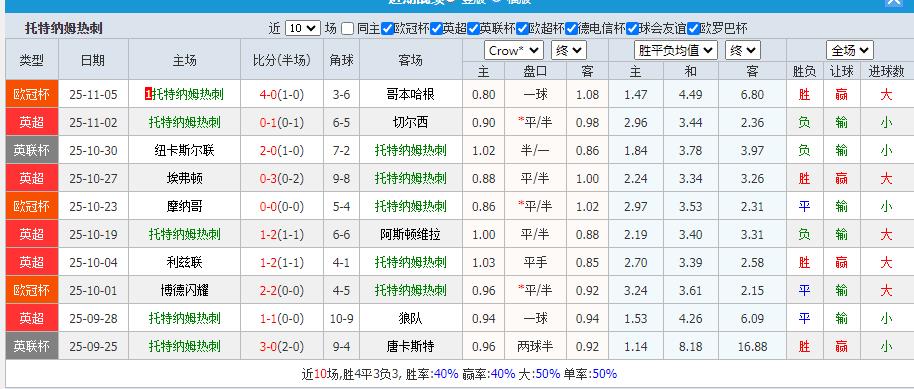The image size is (914, 389).
Task: Select the 25-11-05 date cell
Action: [93, 94]
